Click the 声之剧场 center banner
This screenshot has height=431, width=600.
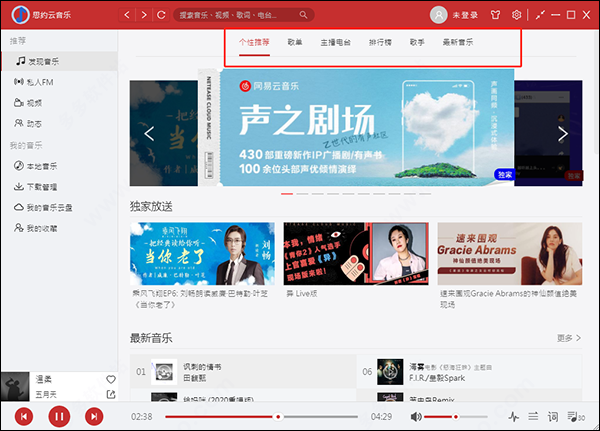click(x=356, y=127)
